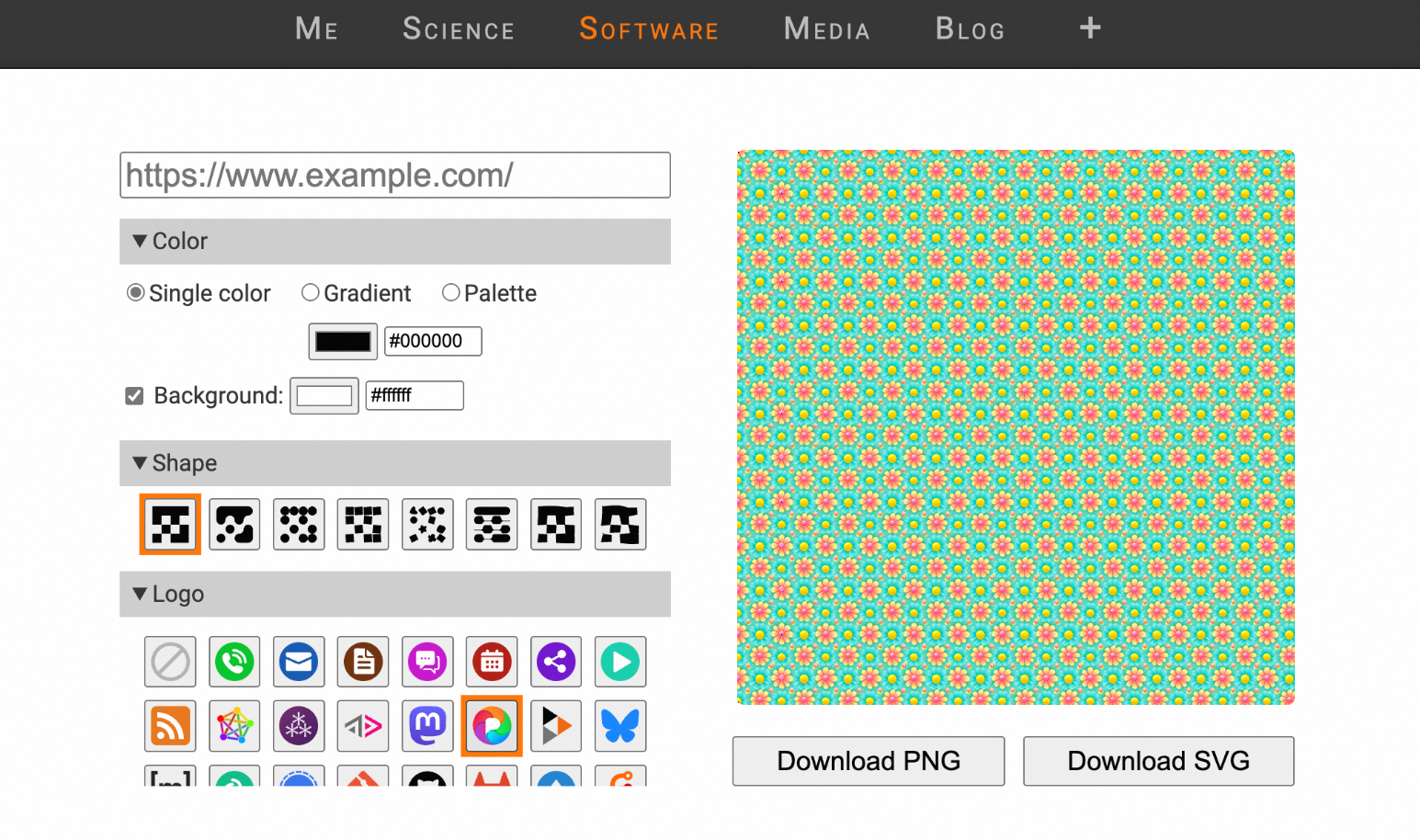Open the black foreground color picker
The height and width of the screenshot is (840, 1420).
tap(343, 342)
